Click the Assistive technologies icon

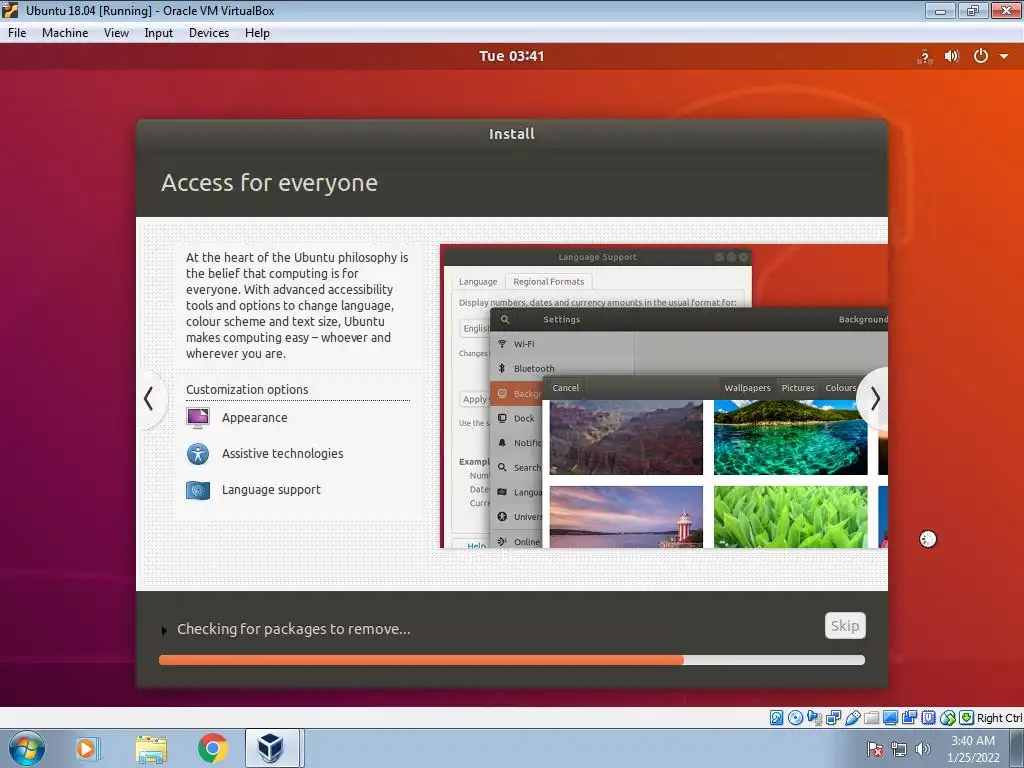[198, 453]
